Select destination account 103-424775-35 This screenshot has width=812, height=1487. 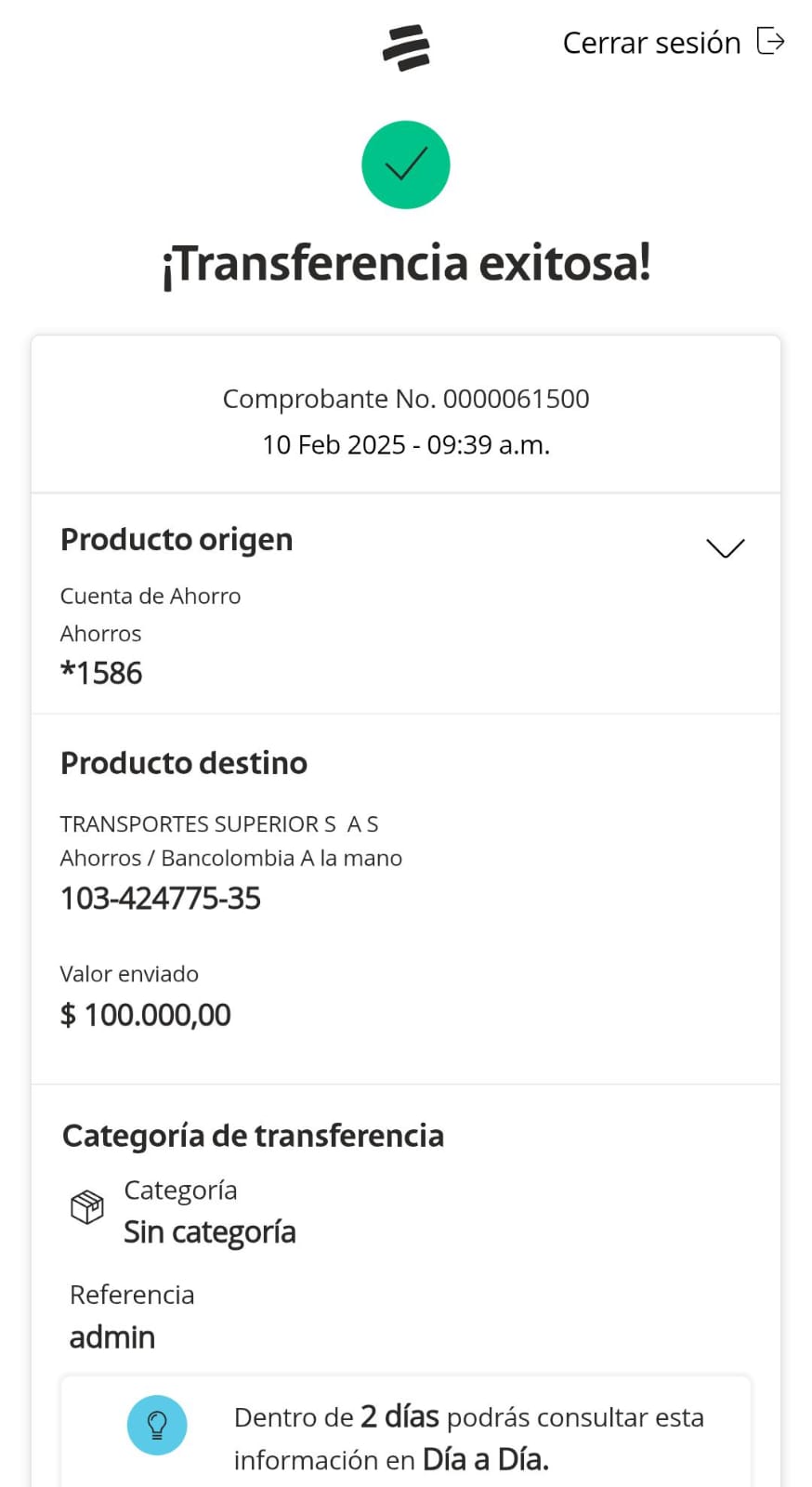click(x=161, y=899)
